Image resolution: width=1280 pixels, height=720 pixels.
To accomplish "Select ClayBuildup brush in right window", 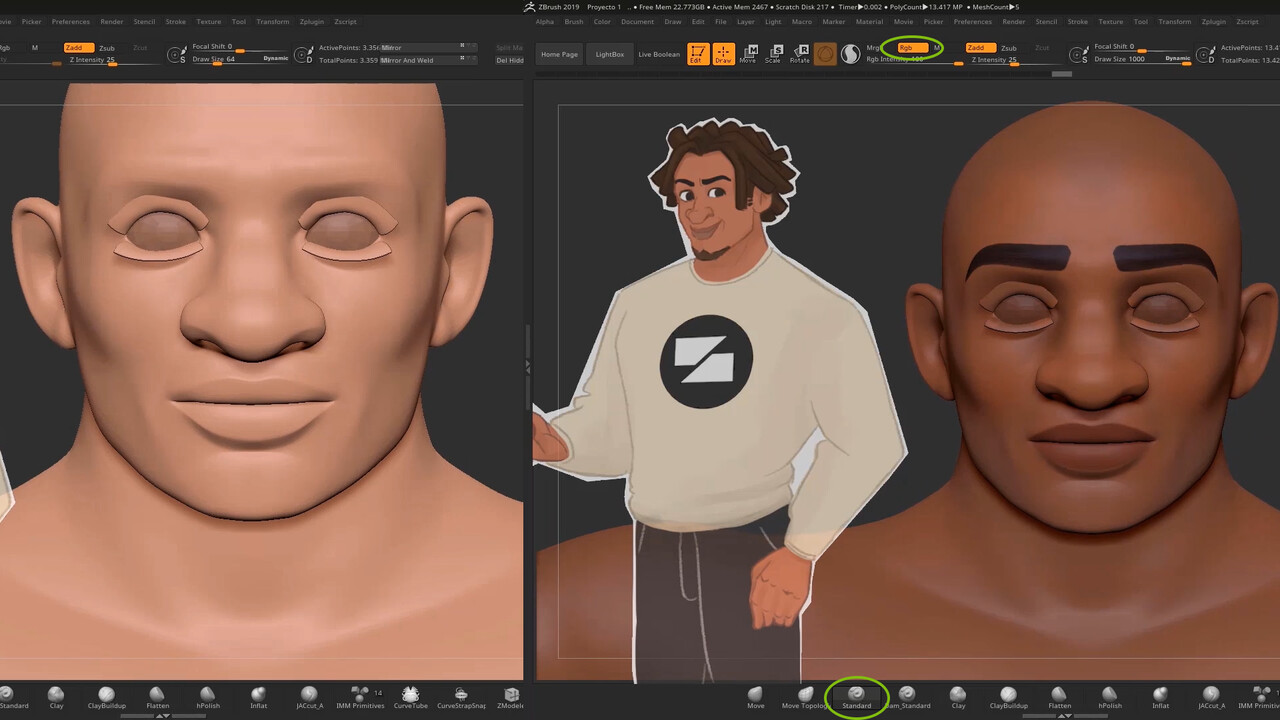I will 1008,698.
